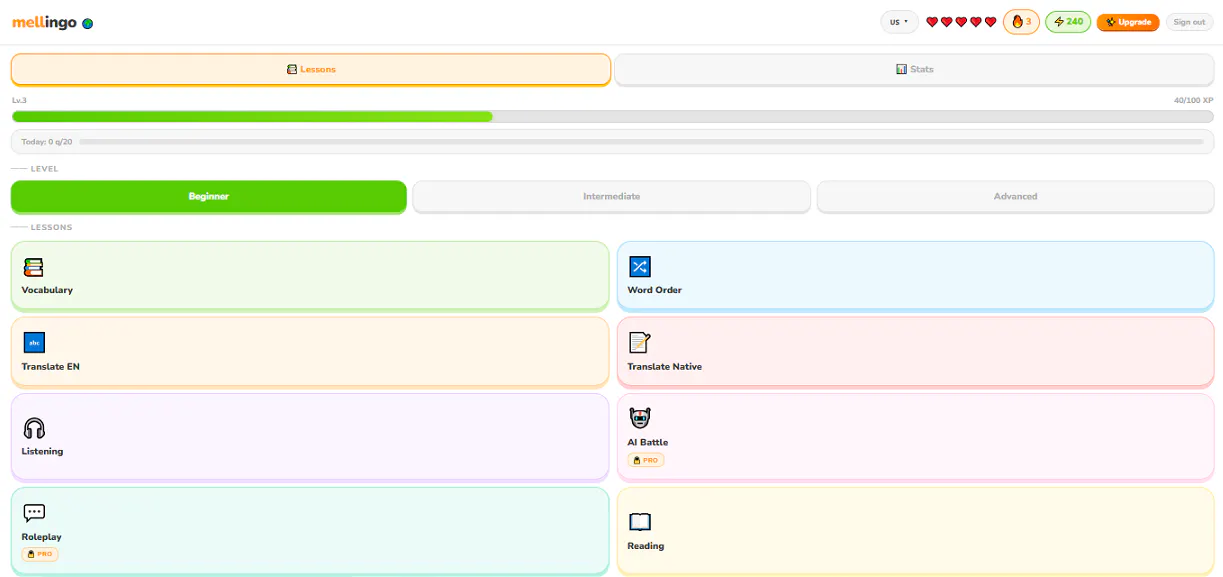
Task: Click the Today 0 q/20 daily goal bar
Action: click(x=612, y=142)
